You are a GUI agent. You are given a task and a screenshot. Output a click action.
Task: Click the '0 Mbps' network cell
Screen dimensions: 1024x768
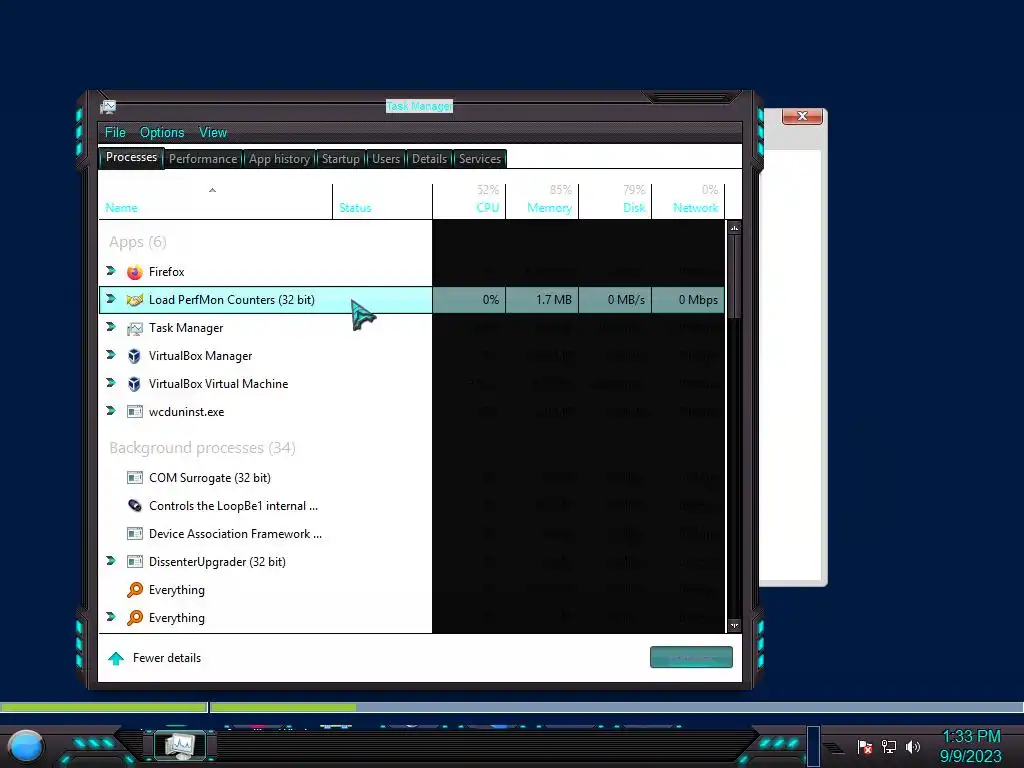coord(689,300)
